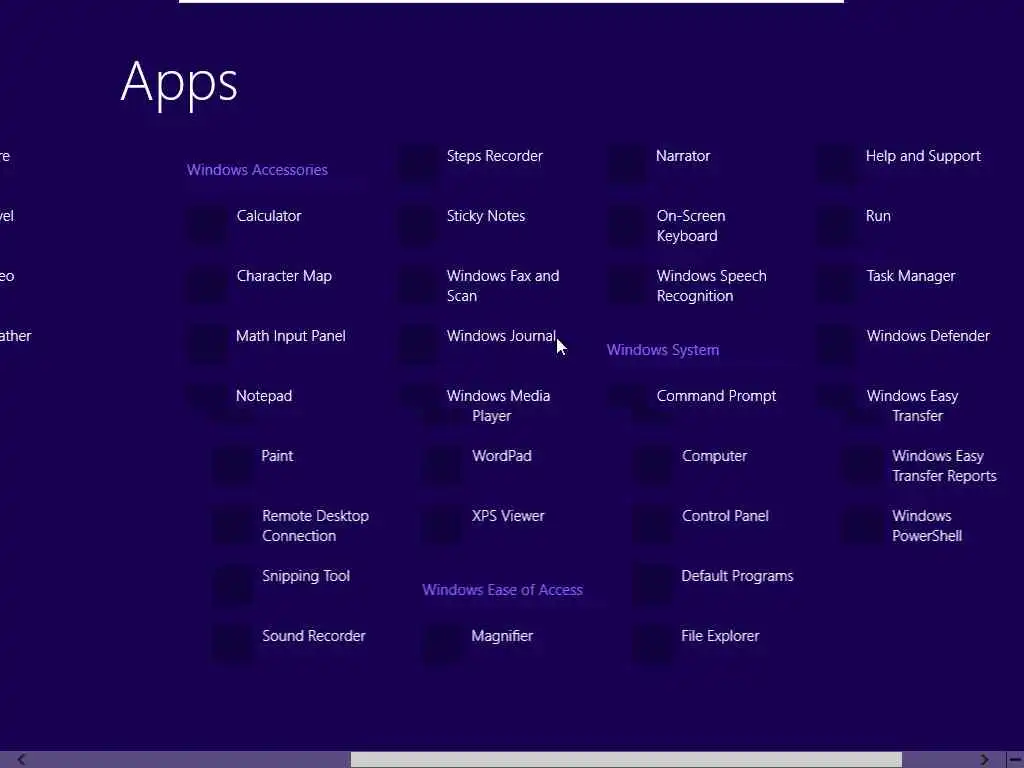Select the Windows System group heading

point(662,350)
